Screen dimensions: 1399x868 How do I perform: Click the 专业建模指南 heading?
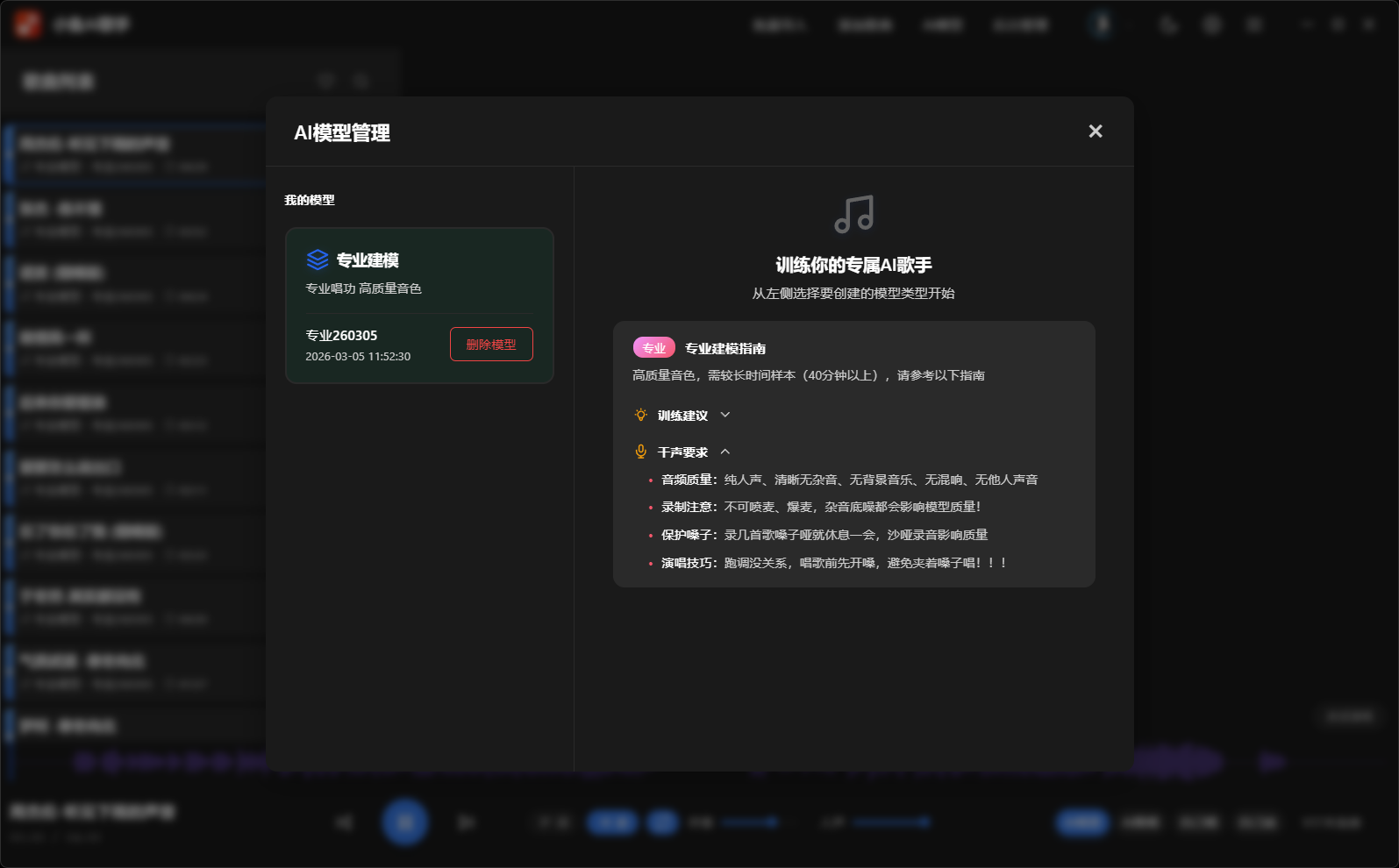coord(725,349)
